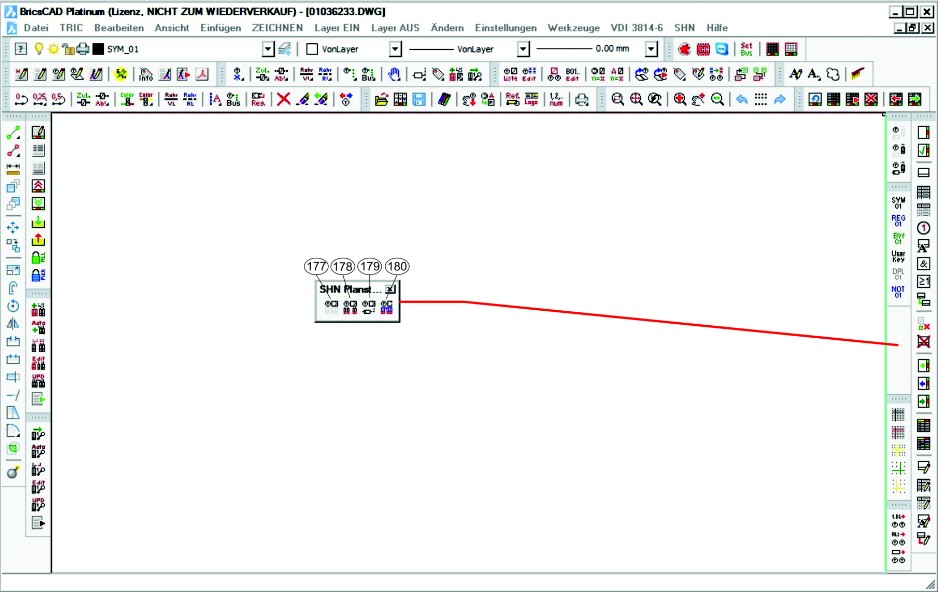Click the SYM 01 icon in right toolbar
The image size is (938, 592).
(x=898, y=203)
